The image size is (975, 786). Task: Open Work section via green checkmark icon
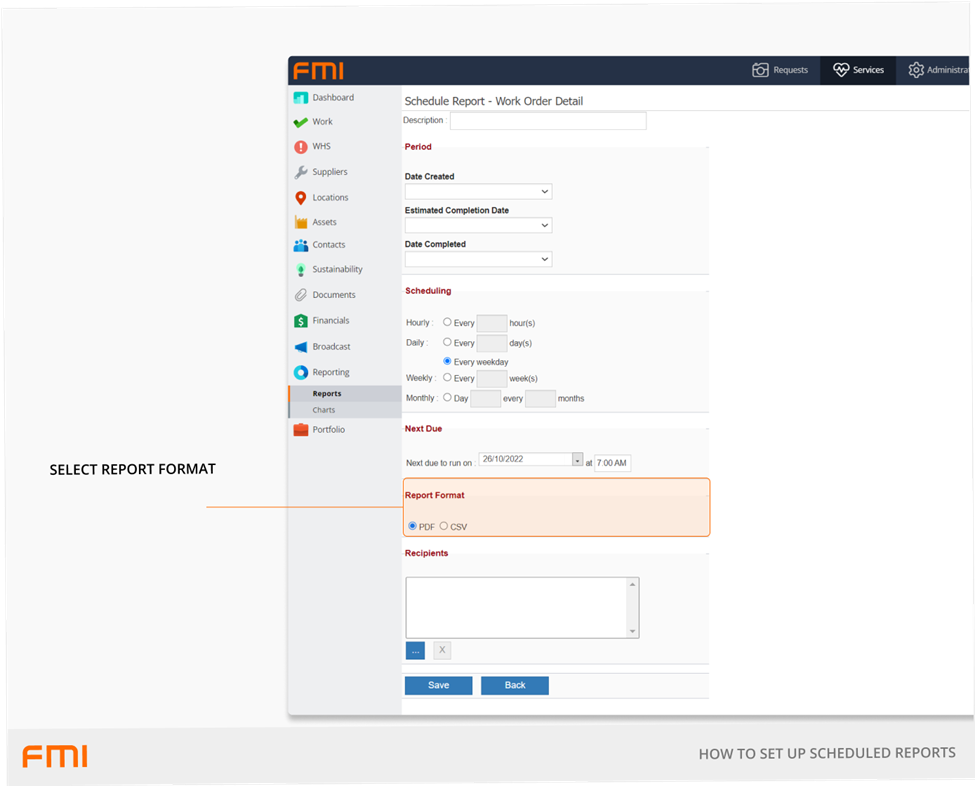click(300, 122)
